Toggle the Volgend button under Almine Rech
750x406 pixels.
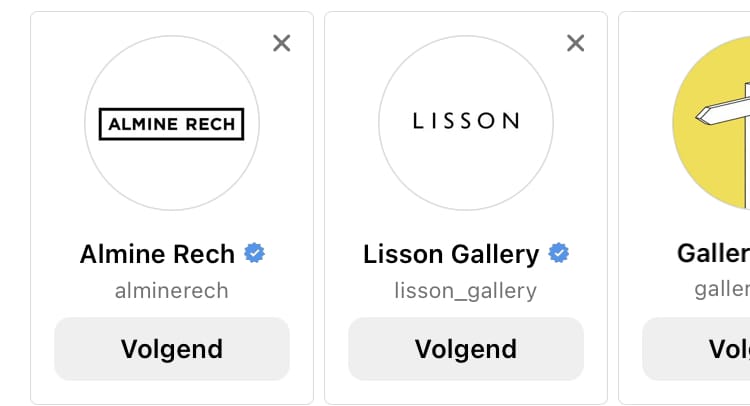click(172, 349)
